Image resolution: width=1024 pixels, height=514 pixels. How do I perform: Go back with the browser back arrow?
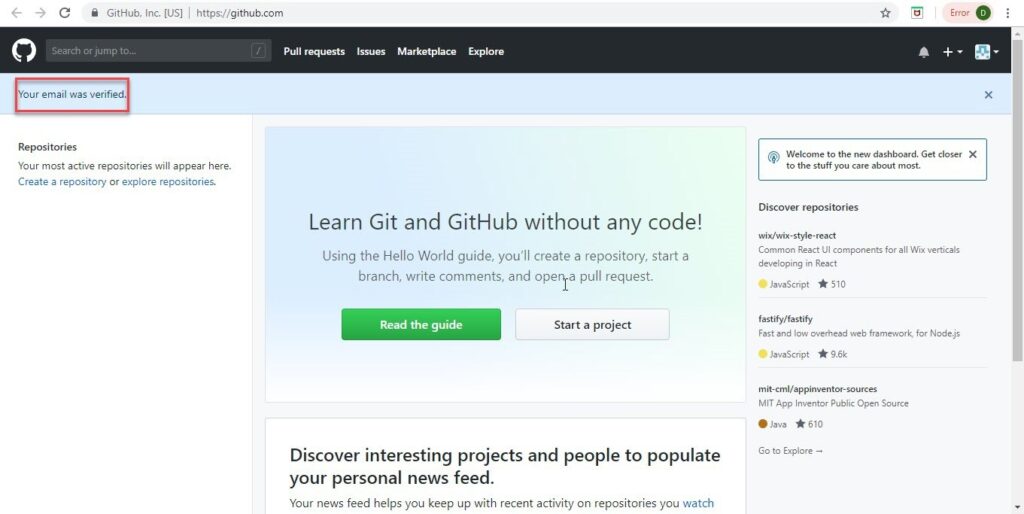[x=16, y=13]
